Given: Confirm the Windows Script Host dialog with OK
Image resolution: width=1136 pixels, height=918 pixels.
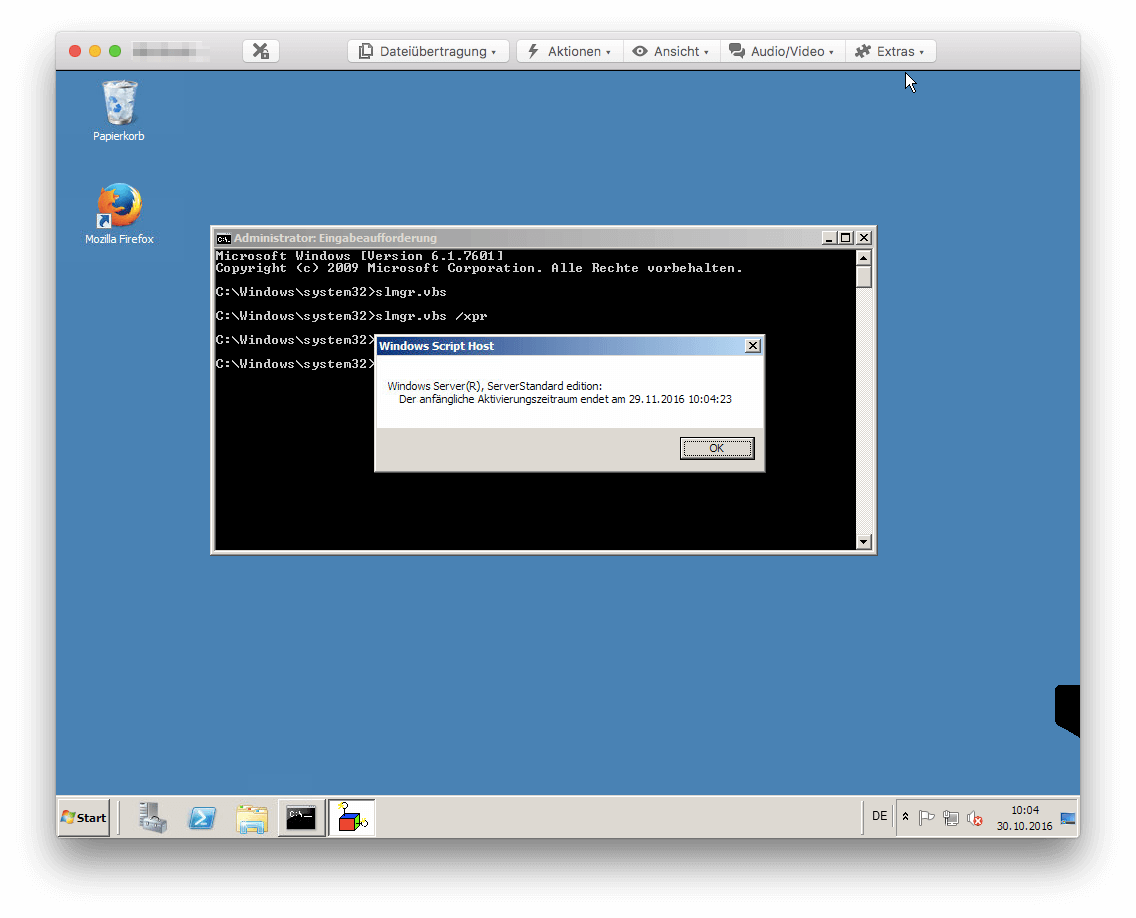Looking at the screenshot, I should [717, 448].
